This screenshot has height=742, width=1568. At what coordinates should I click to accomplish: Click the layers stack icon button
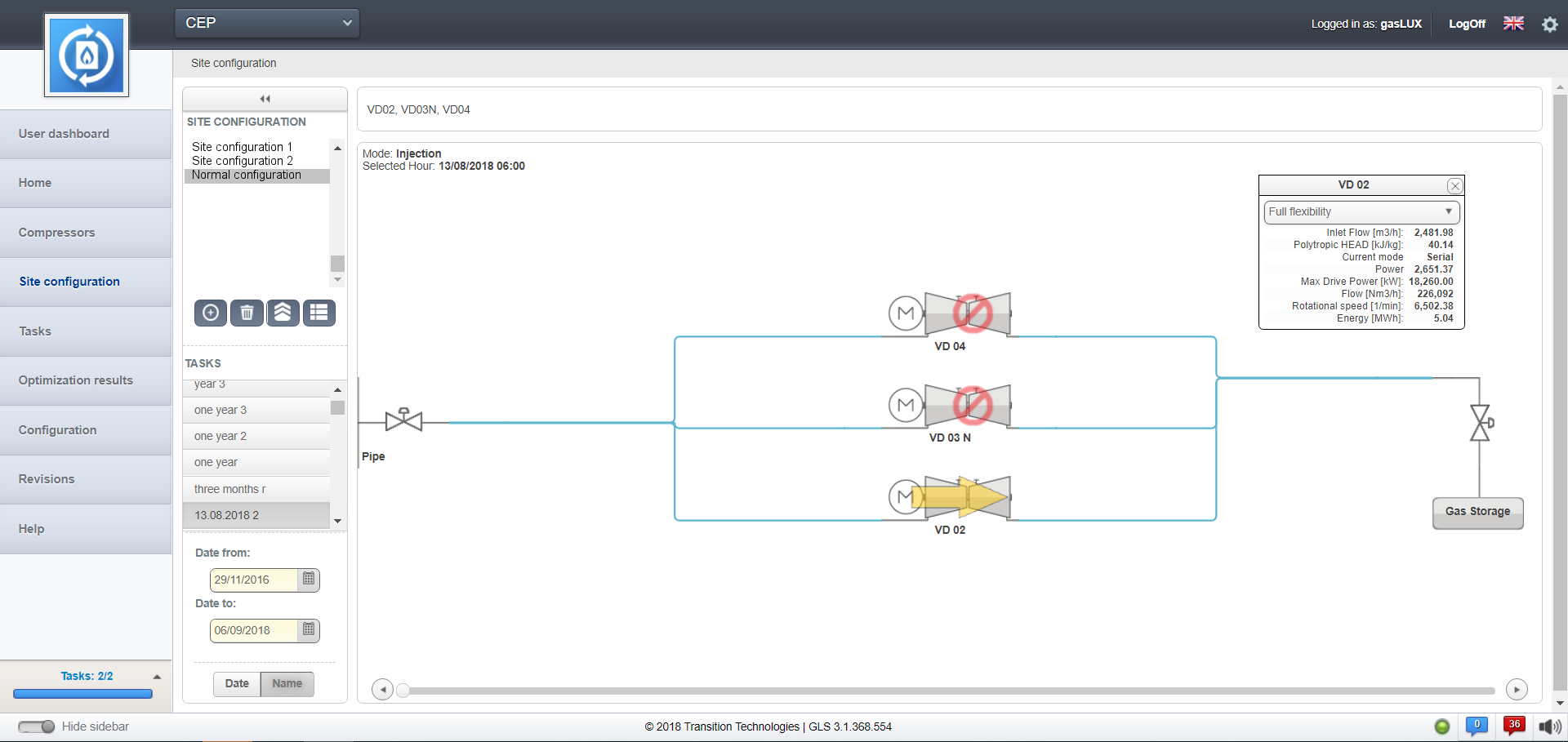tap(283, 313)
